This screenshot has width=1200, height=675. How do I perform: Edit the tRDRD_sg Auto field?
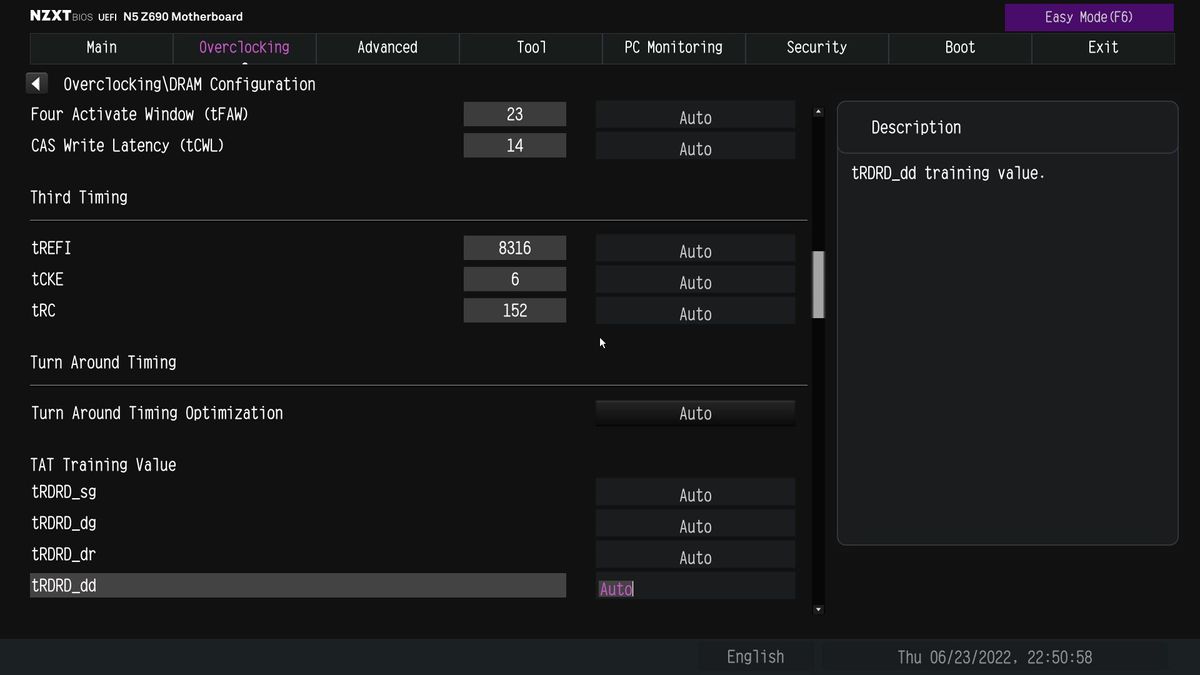695,493
